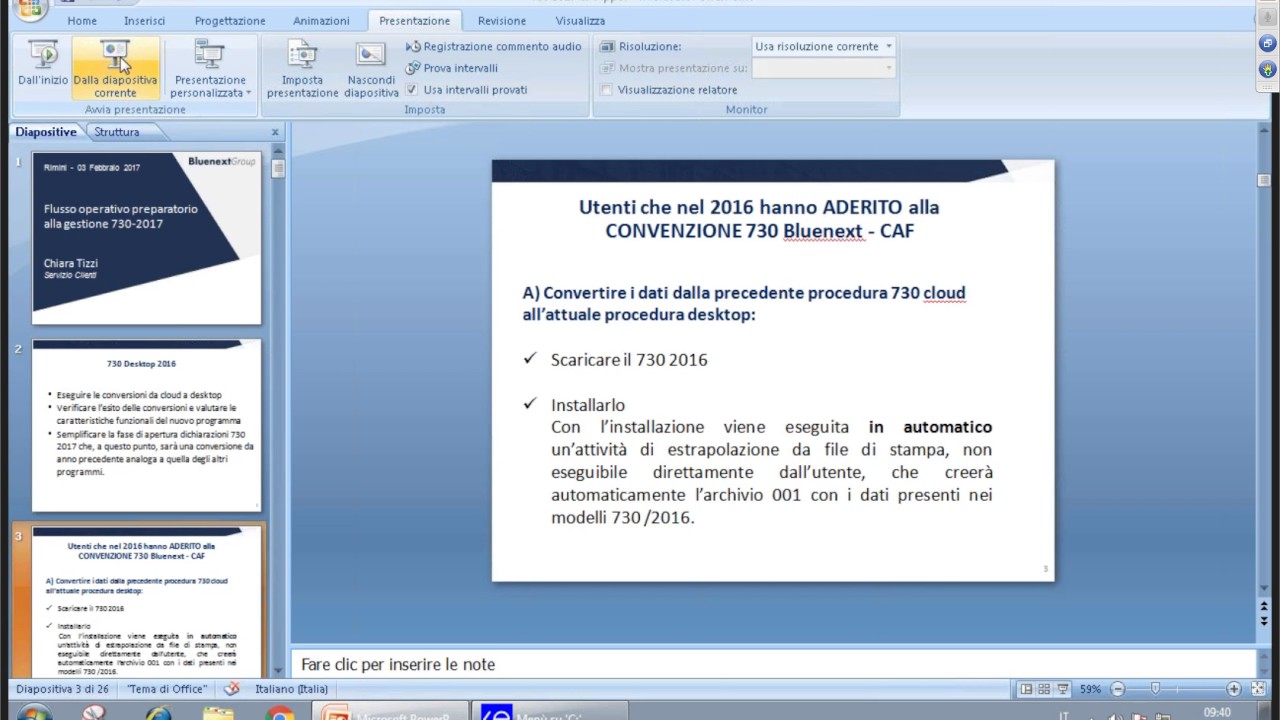Enable Visualizzazione relatore checkbox

click(606, 90)
